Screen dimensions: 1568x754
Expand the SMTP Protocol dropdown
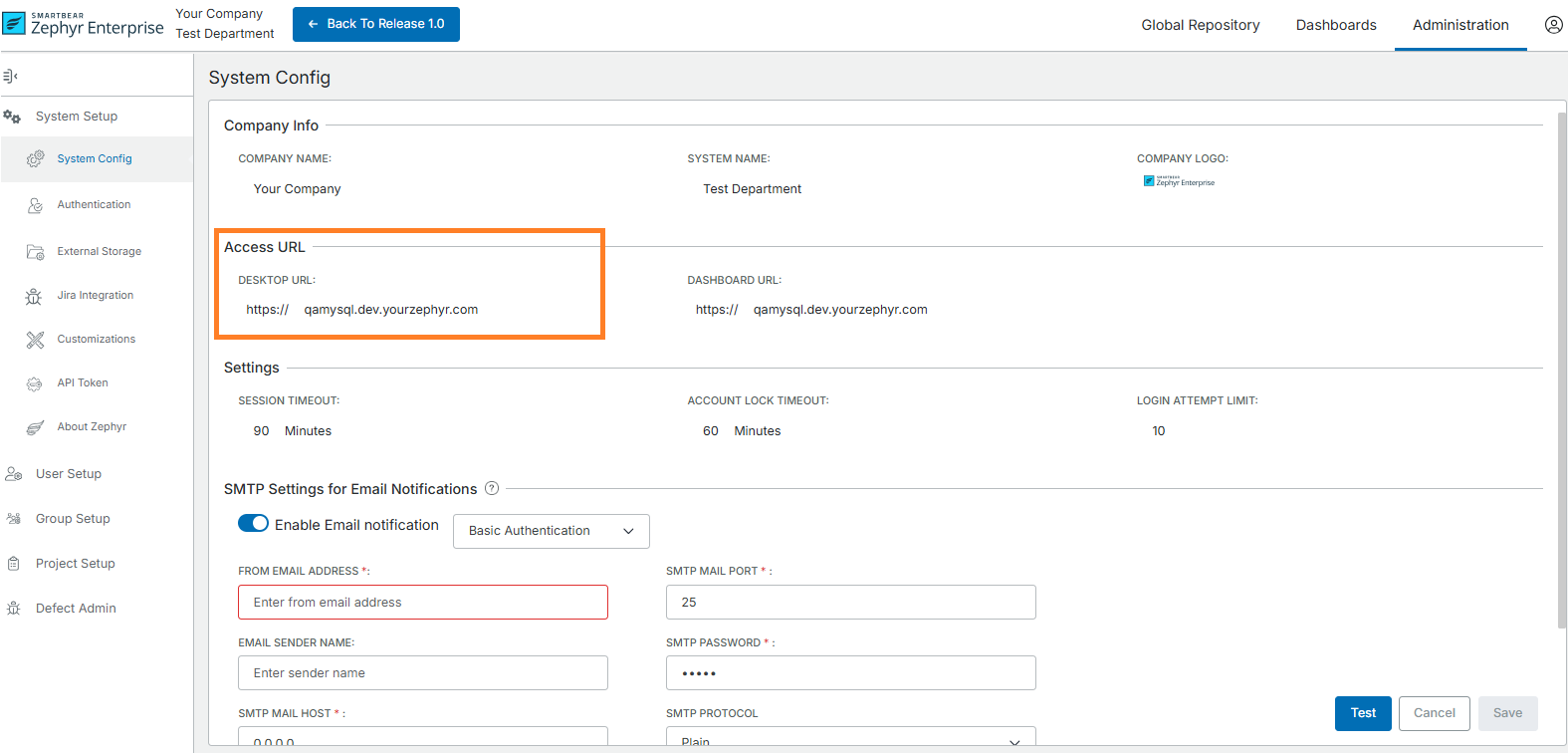pos(850,739)
